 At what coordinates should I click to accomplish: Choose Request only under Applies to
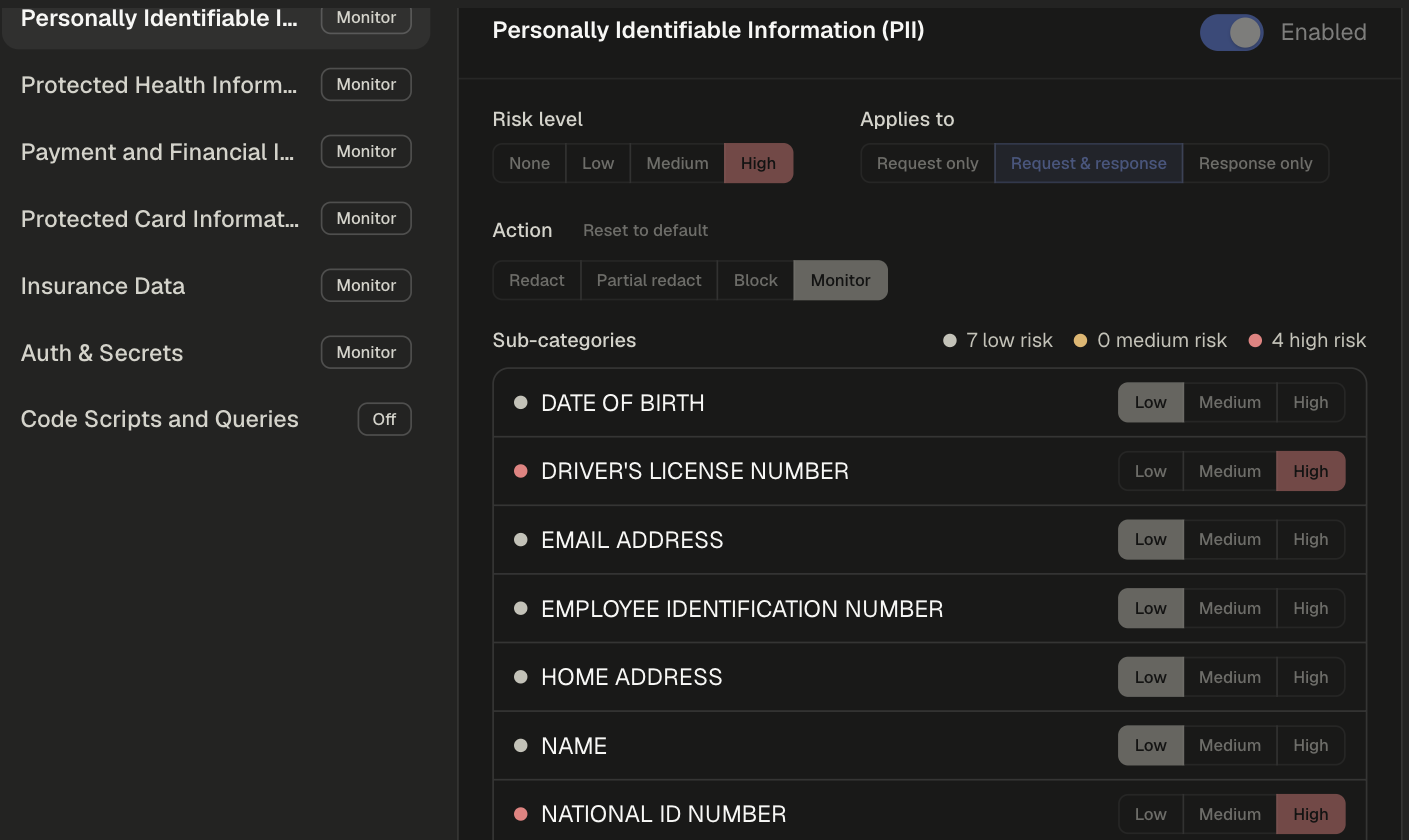click(x=928, y=163)
